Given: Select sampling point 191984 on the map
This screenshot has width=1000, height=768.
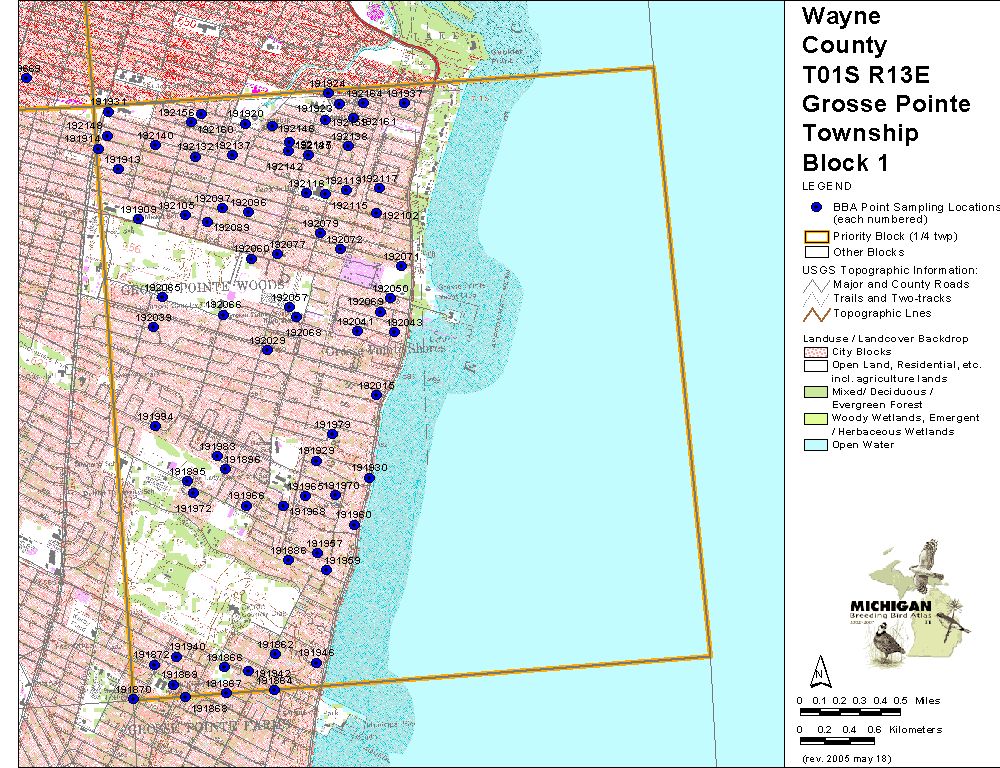Looking at the screenshot, I should pyautogui.click(x=154, y=426).
